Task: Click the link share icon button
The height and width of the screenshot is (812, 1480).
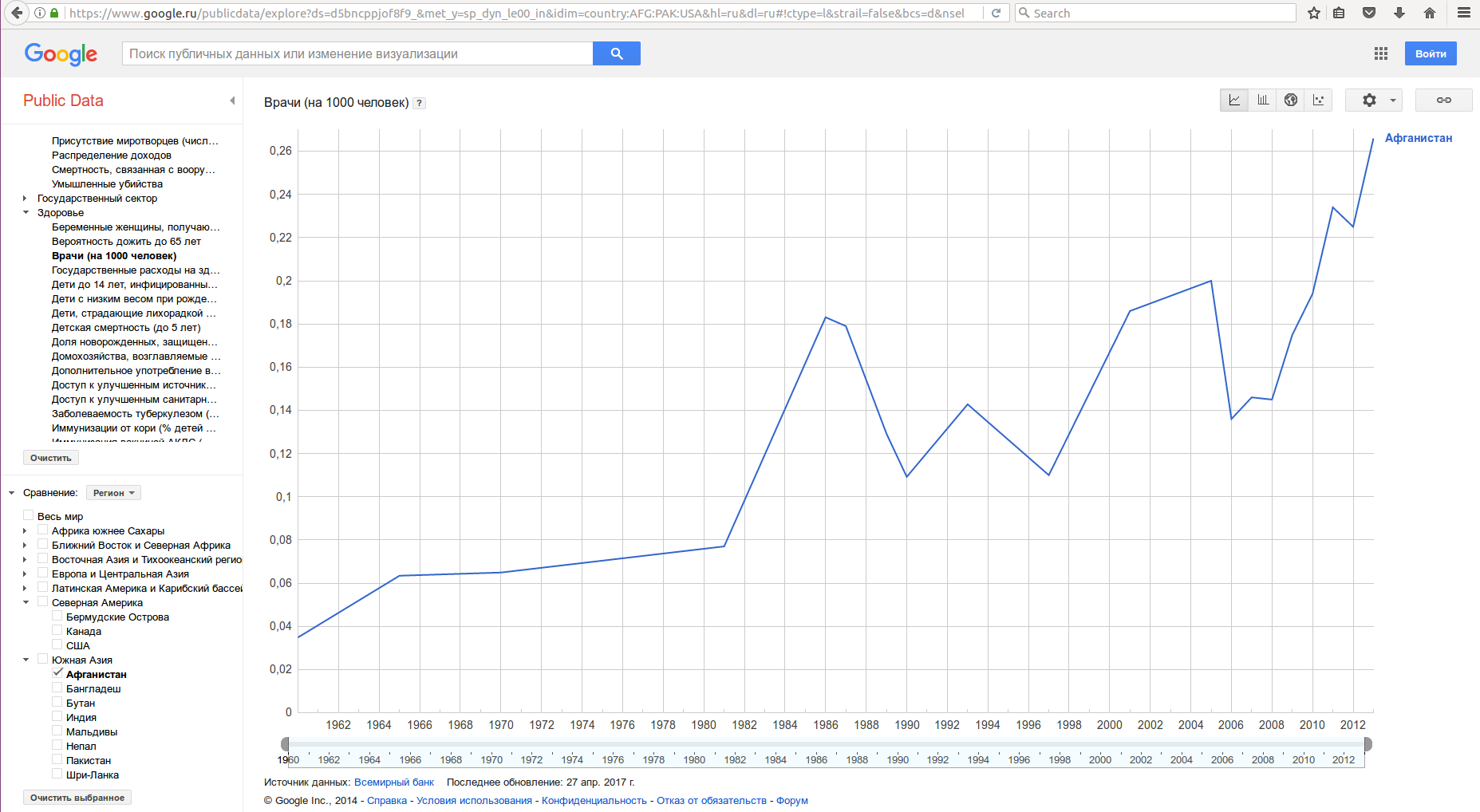Action: [x=1443, y=101]
